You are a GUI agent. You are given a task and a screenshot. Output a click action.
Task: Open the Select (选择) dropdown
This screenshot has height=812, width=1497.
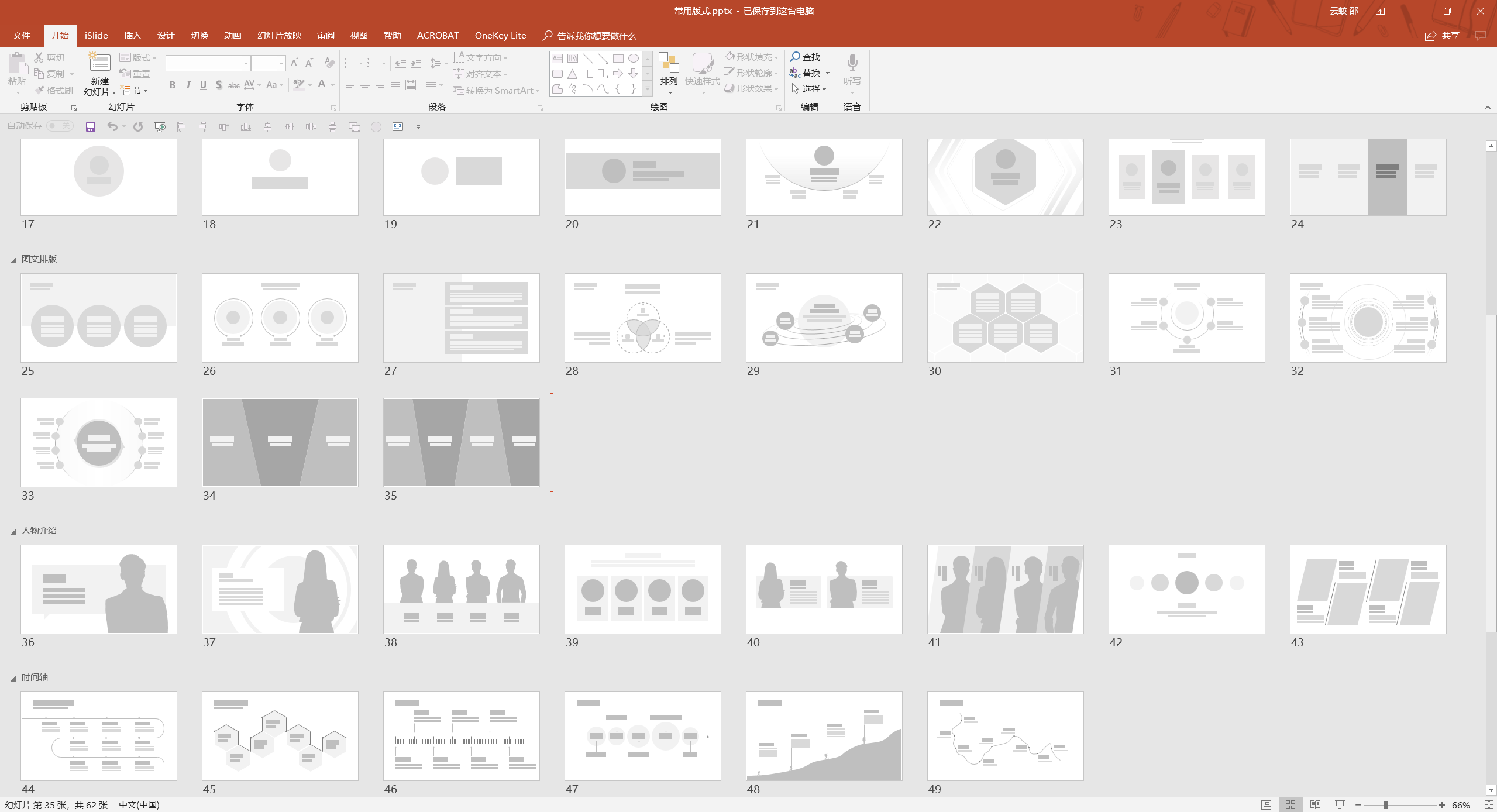click(808, 88)
